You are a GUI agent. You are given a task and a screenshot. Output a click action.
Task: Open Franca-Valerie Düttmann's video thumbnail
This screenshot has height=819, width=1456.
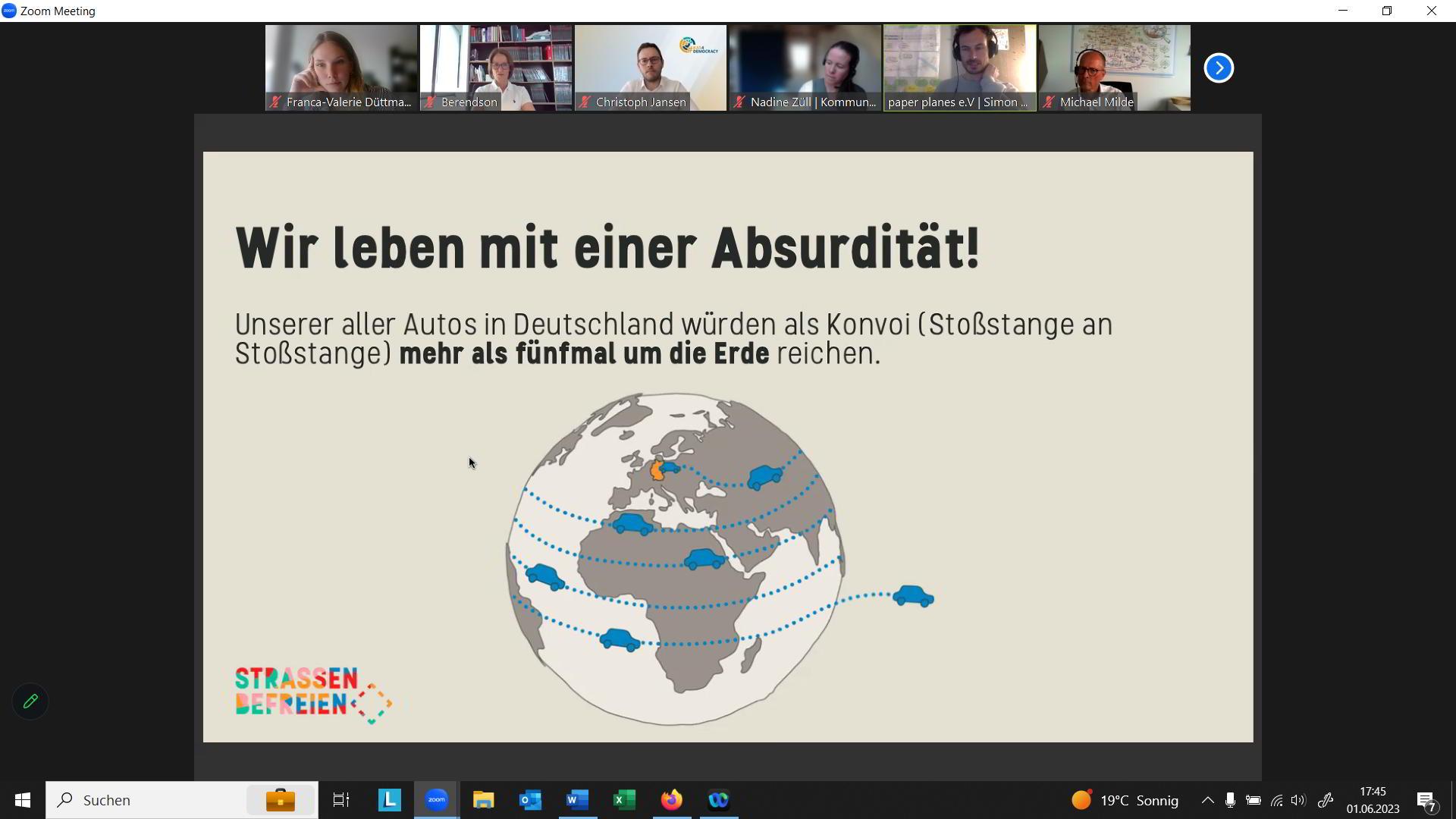341,68
